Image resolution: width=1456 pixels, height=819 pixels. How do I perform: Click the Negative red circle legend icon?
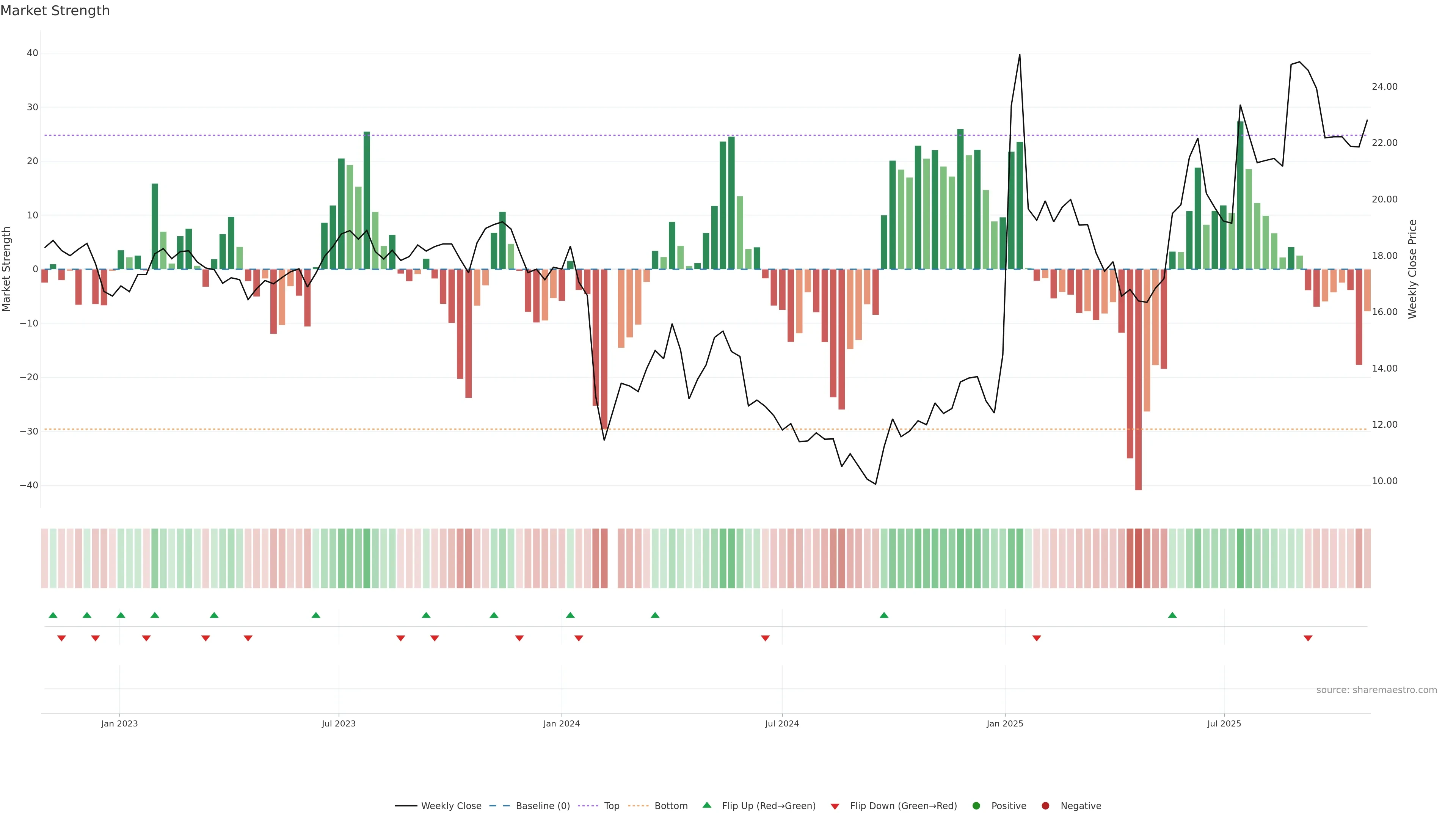(1045, 806)
